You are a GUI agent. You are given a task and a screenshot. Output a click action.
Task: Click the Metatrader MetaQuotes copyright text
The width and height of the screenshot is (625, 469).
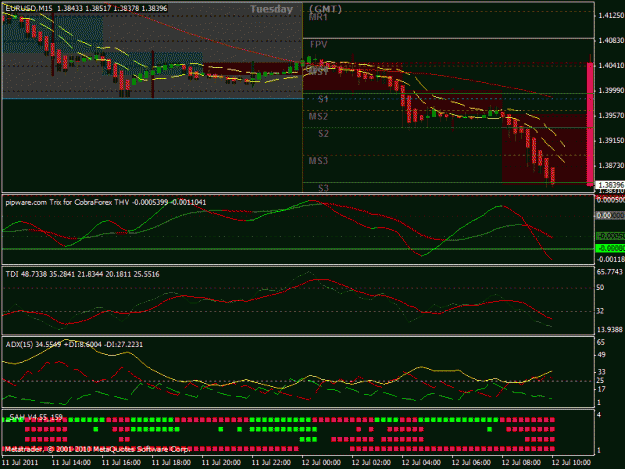97,449
